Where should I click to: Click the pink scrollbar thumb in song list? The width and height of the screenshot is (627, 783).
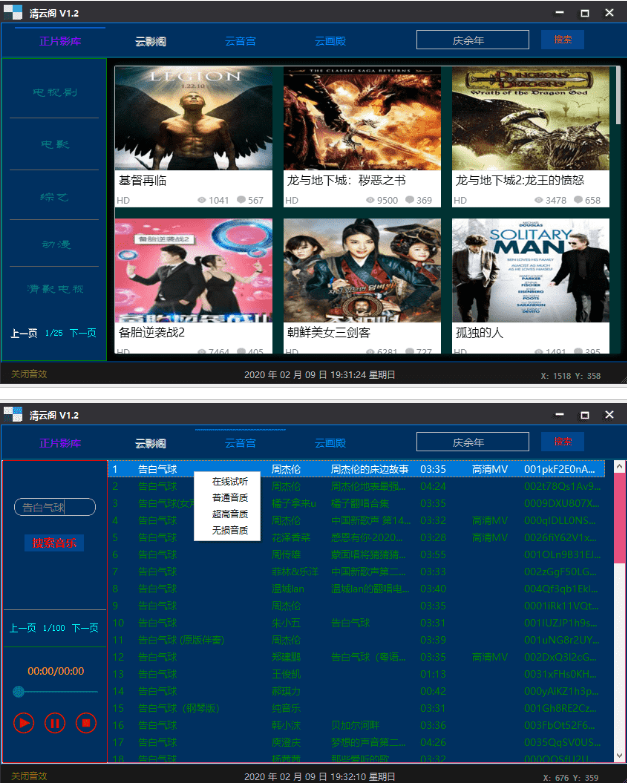click(x=620, y=517)
